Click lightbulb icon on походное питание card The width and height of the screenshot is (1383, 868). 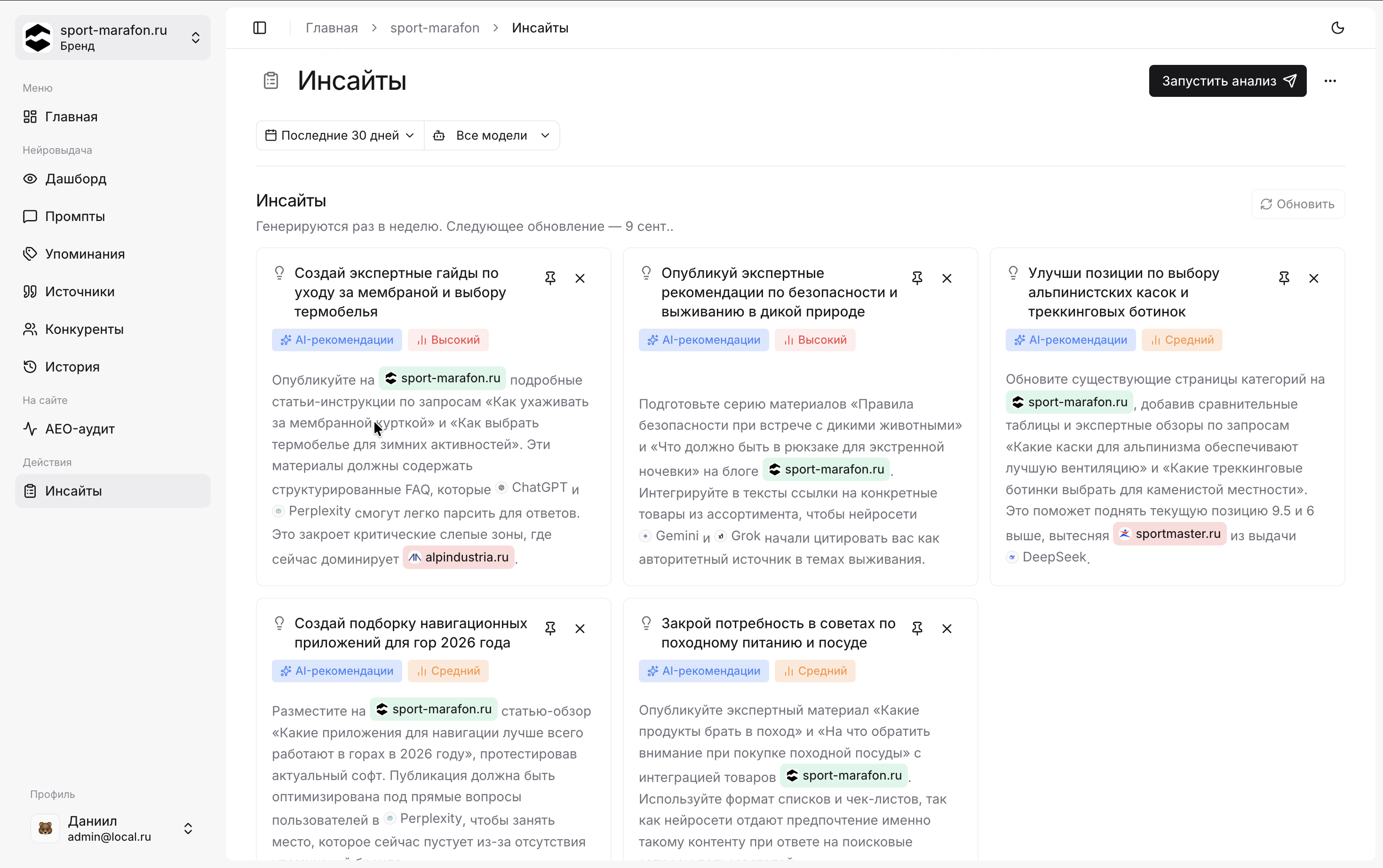[x=646, y=623]
